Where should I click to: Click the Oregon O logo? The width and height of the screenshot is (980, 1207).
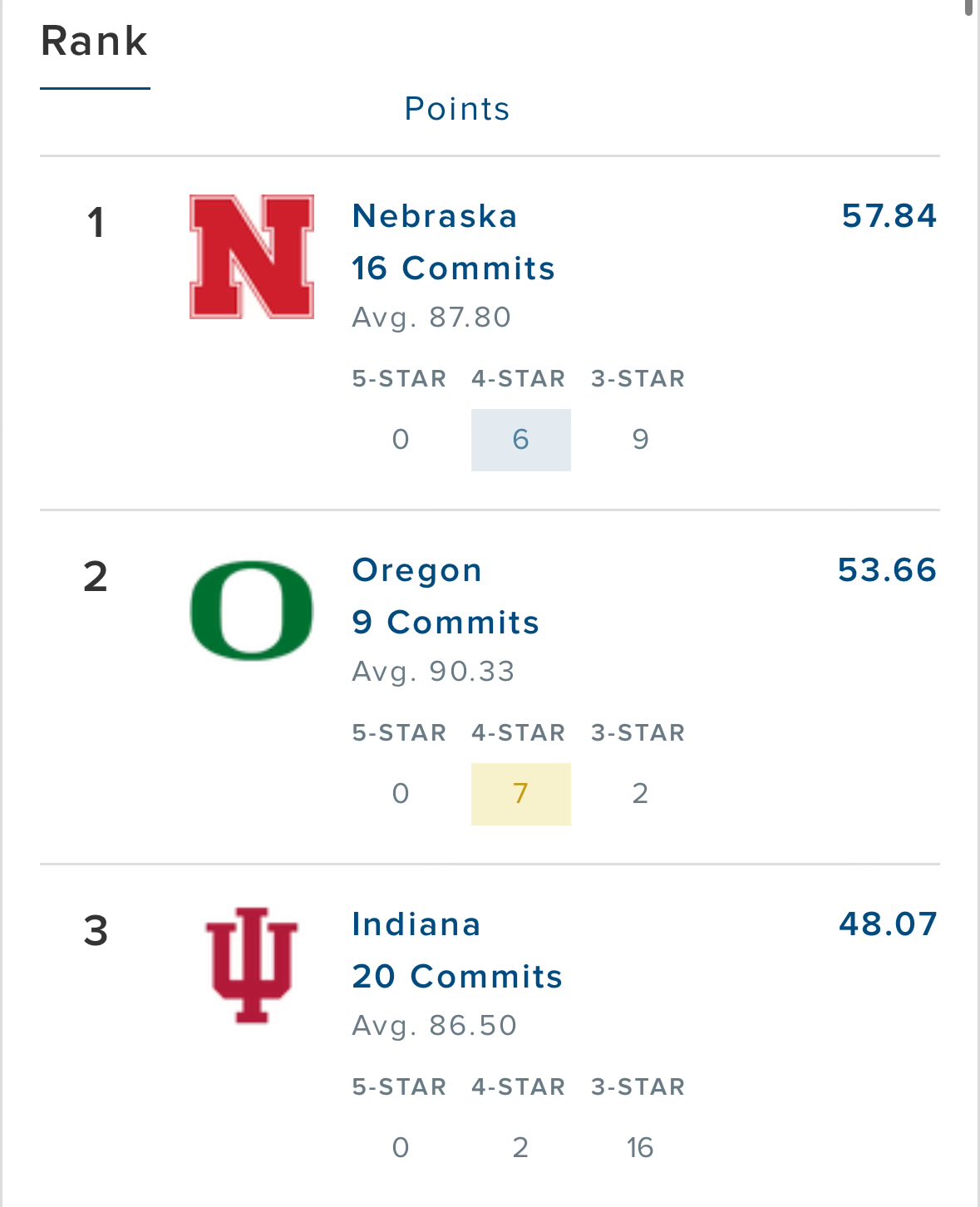(252, 611)
